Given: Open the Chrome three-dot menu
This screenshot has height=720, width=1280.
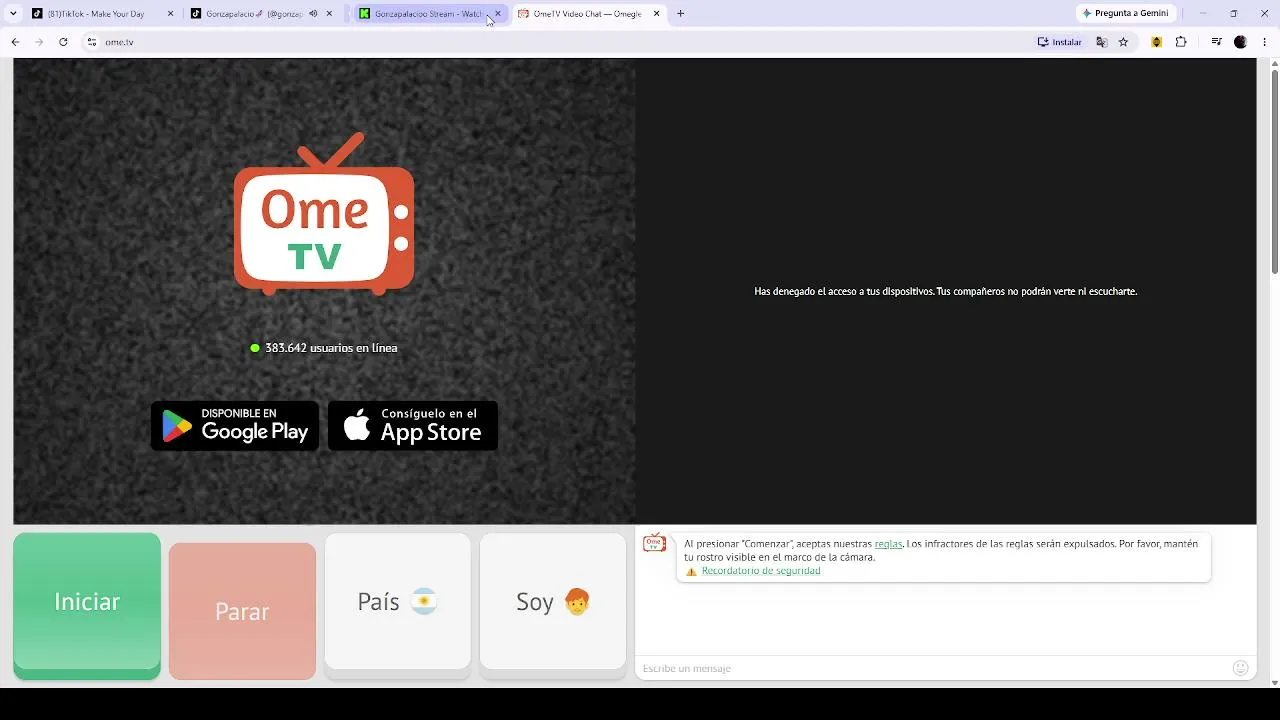Looking at the screenshot, I should pyautogui.click(x=1265, y=42).
